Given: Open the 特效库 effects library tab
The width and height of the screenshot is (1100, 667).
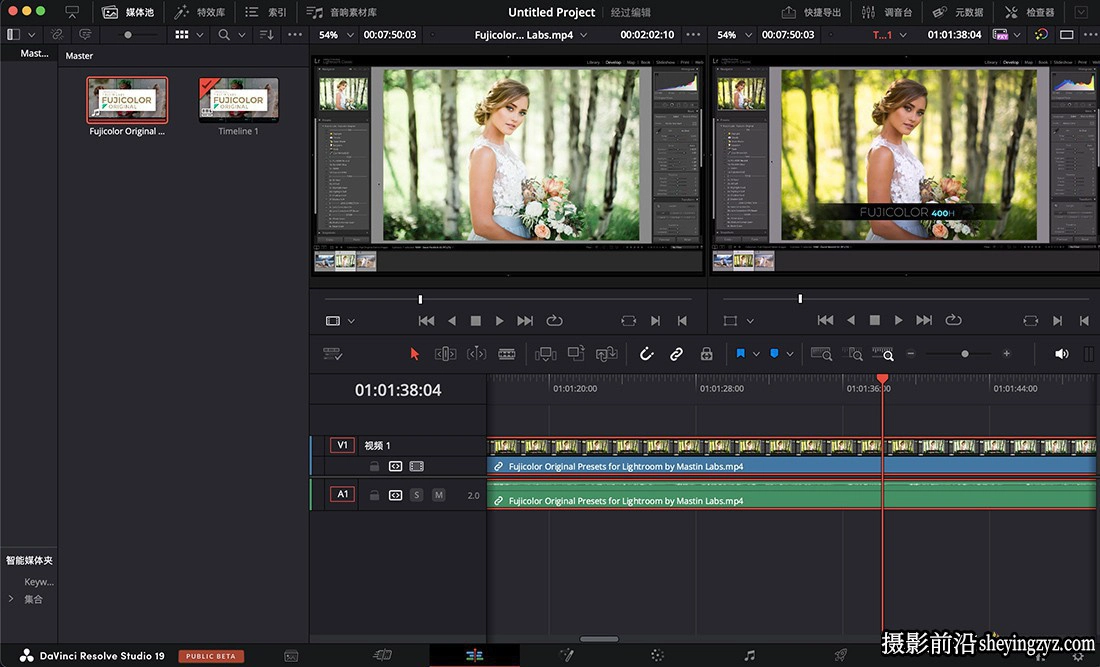Looking at the screenshot, I should pyautogui.click(x=200, y=12).
